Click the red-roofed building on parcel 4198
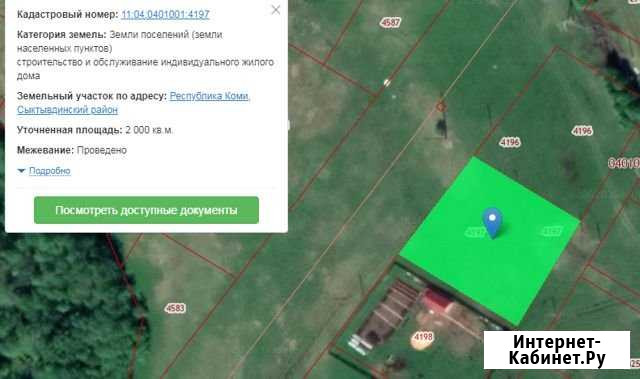Image resolution: width=640 pixels, height=379 pixels. 437,301
